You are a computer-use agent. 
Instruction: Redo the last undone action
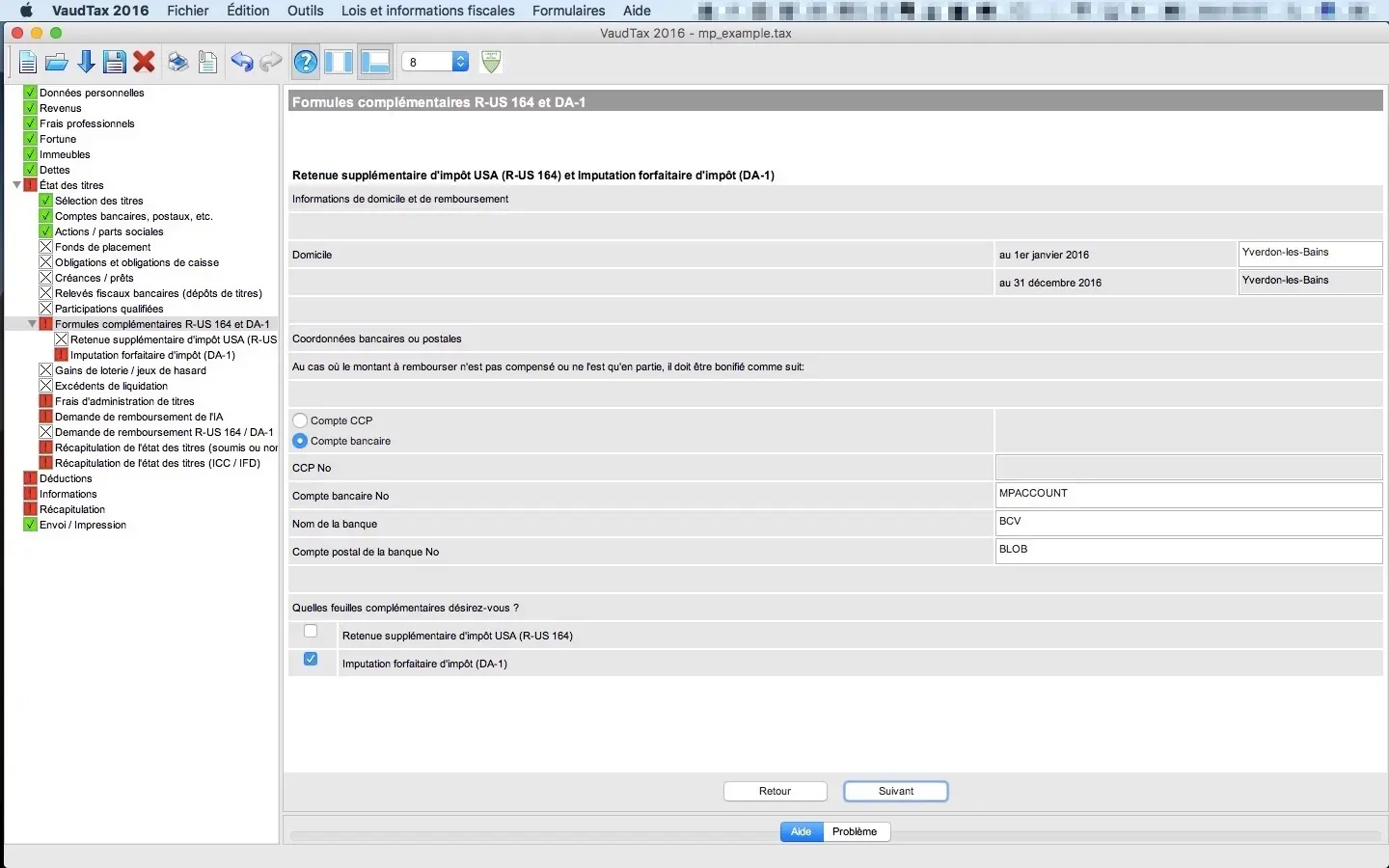pyautogui.click(x=271, y=63)
